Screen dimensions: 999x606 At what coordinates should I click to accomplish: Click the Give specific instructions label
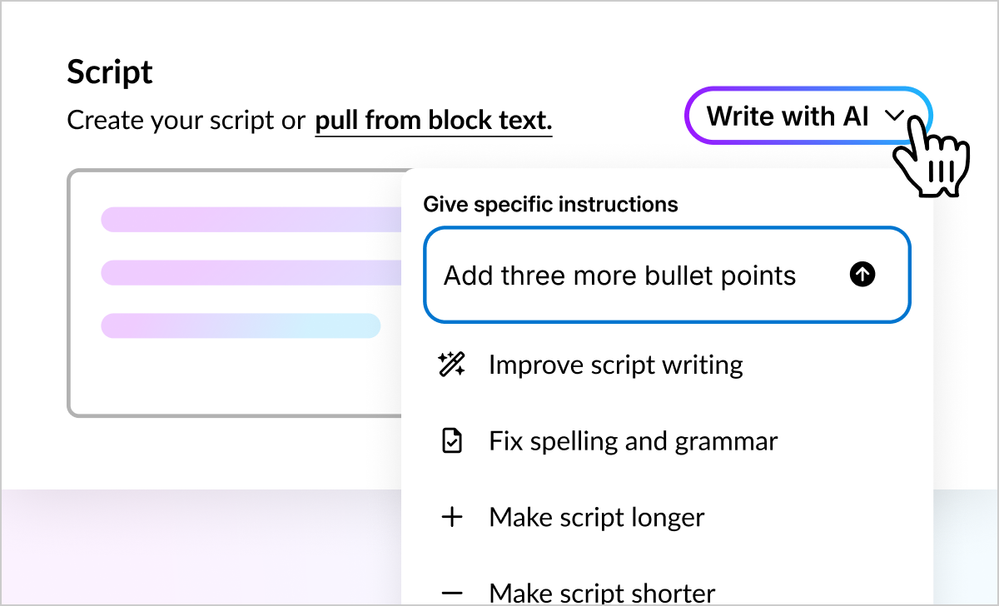(550, 204)
